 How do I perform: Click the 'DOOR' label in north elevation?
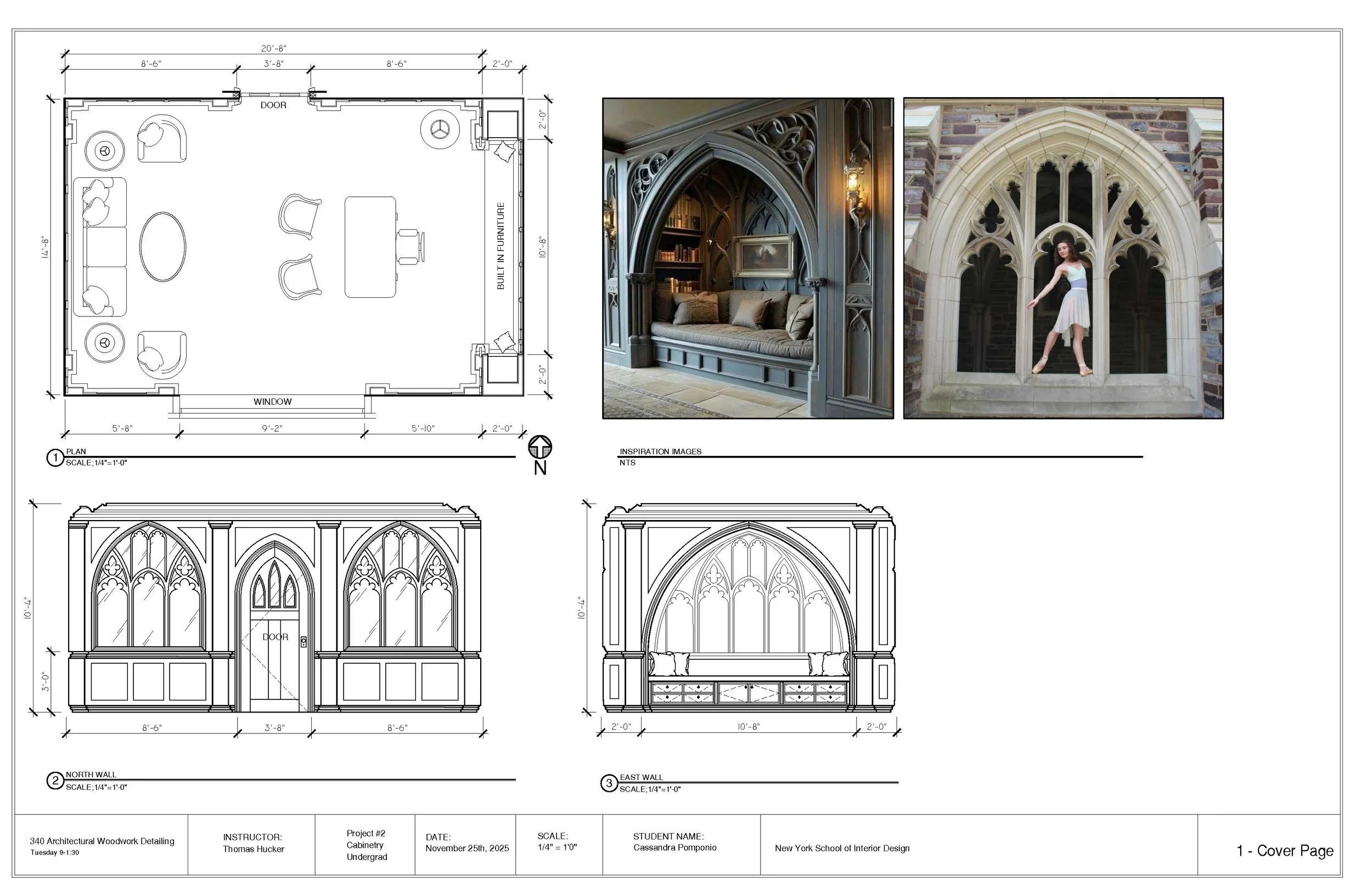click(275, 637)
